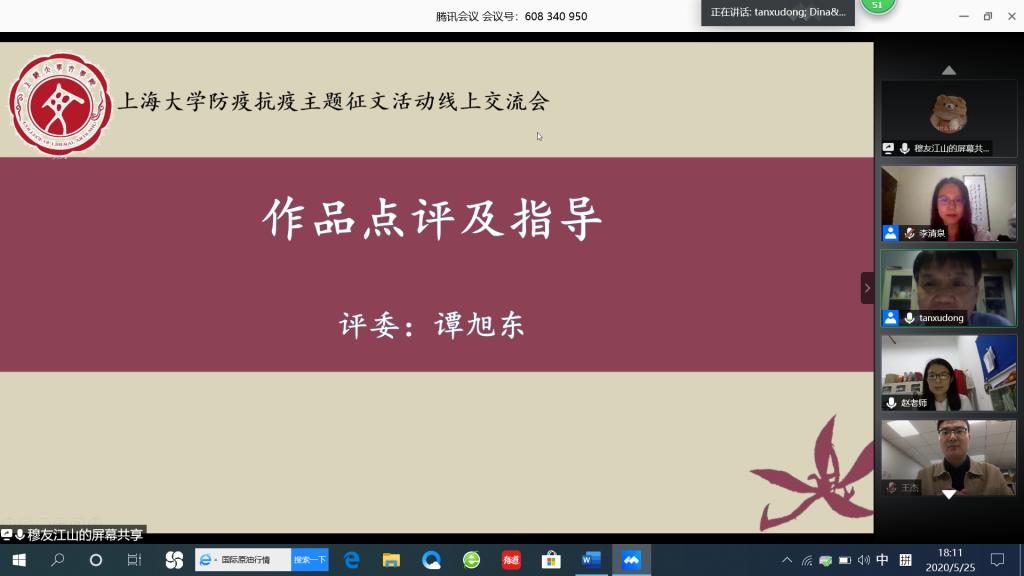Click the 搜索一下 search button
The image size is (1024, 576).
309,560
